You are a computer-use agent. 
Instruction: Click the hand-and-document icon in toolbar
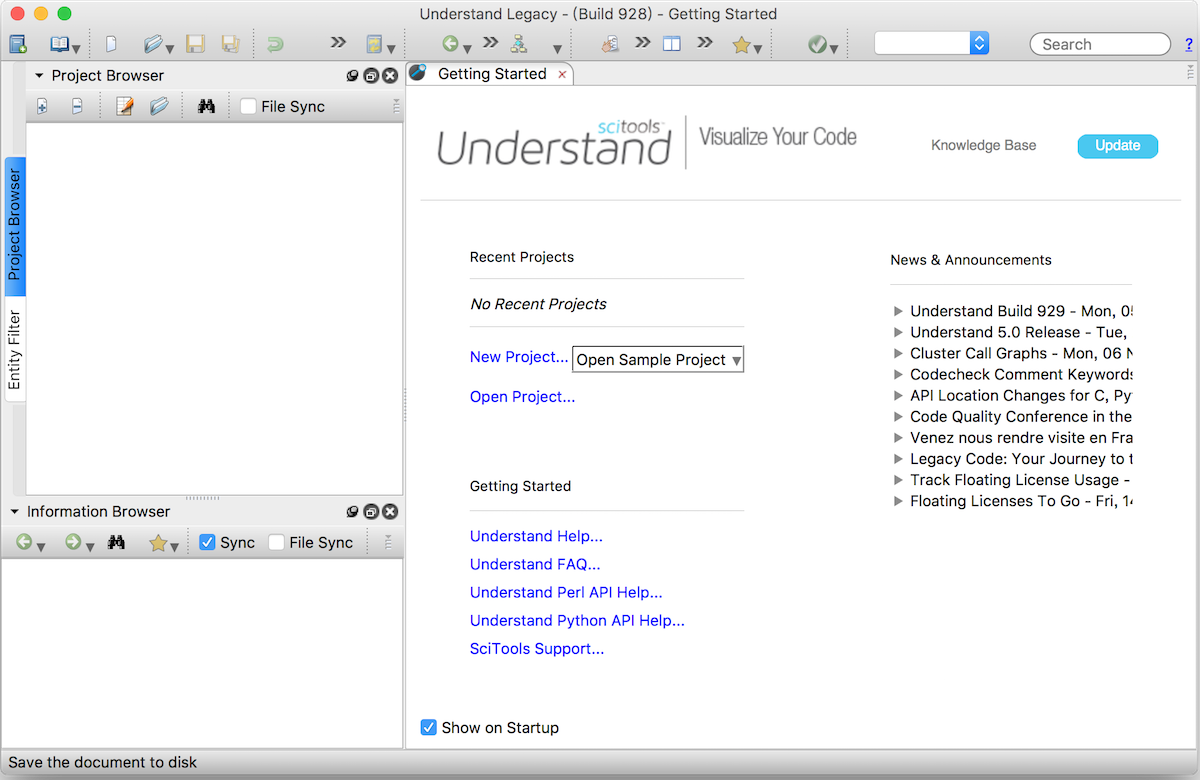[609, 44]
